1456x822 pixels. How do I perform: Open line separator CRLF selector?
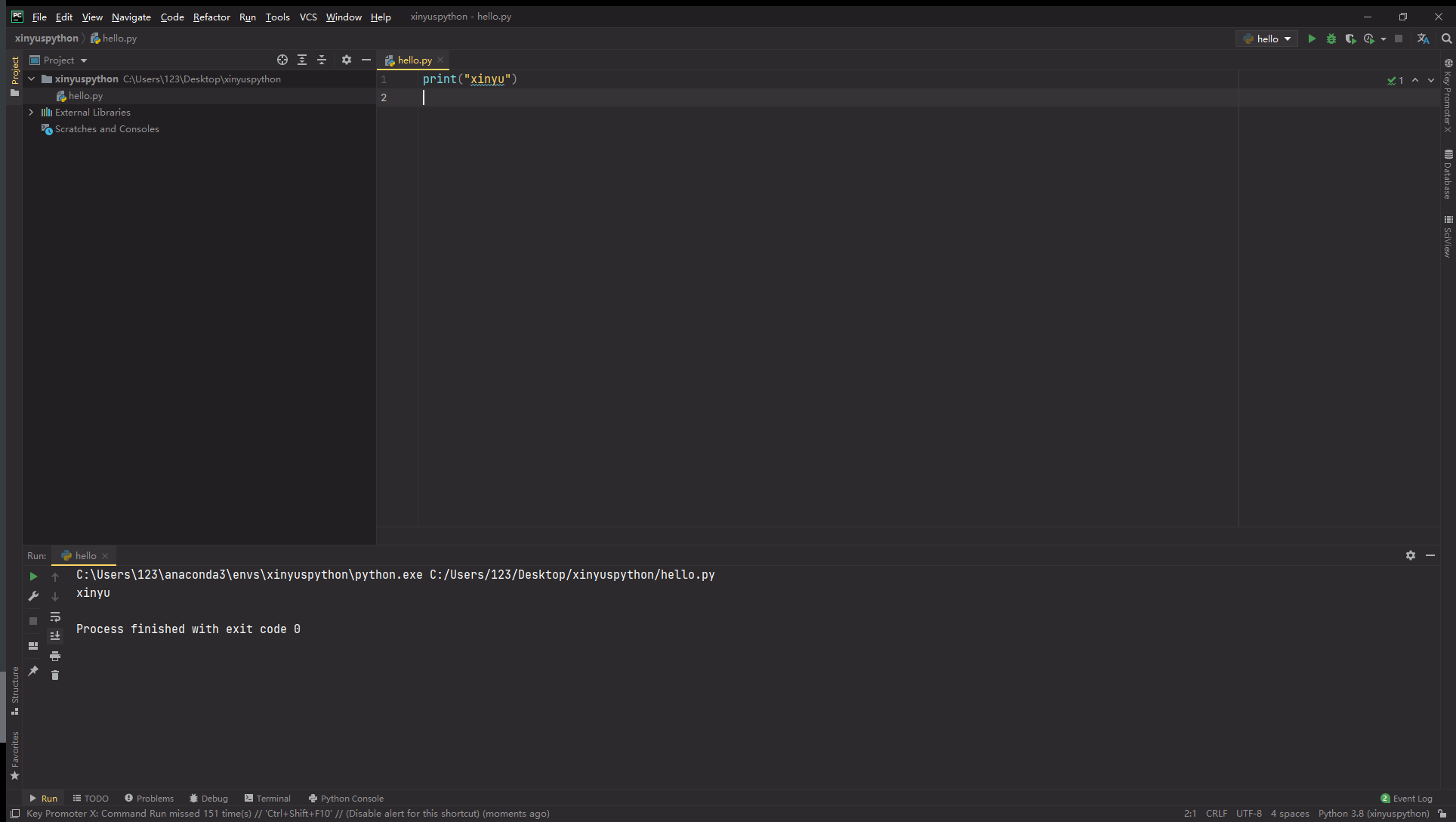(1216, 814)
